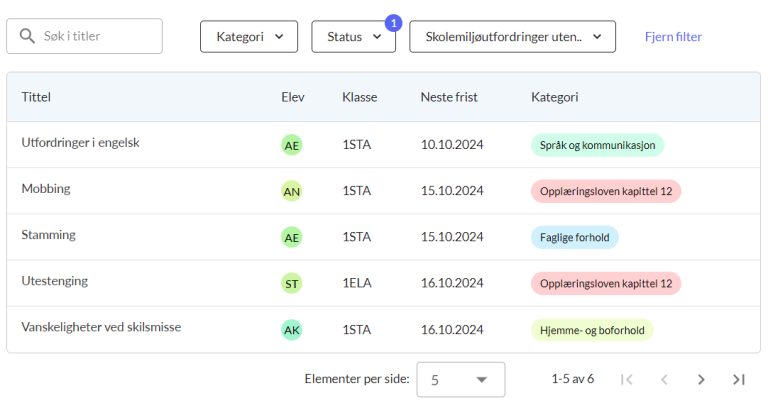
Task: Click the ST student avatar
Action: click(291, 284)
